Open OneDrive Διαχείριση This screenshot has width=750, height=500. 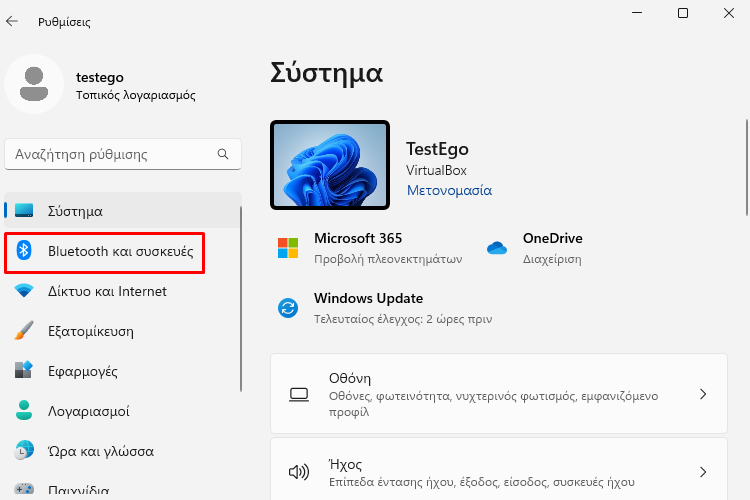[535, 248]
